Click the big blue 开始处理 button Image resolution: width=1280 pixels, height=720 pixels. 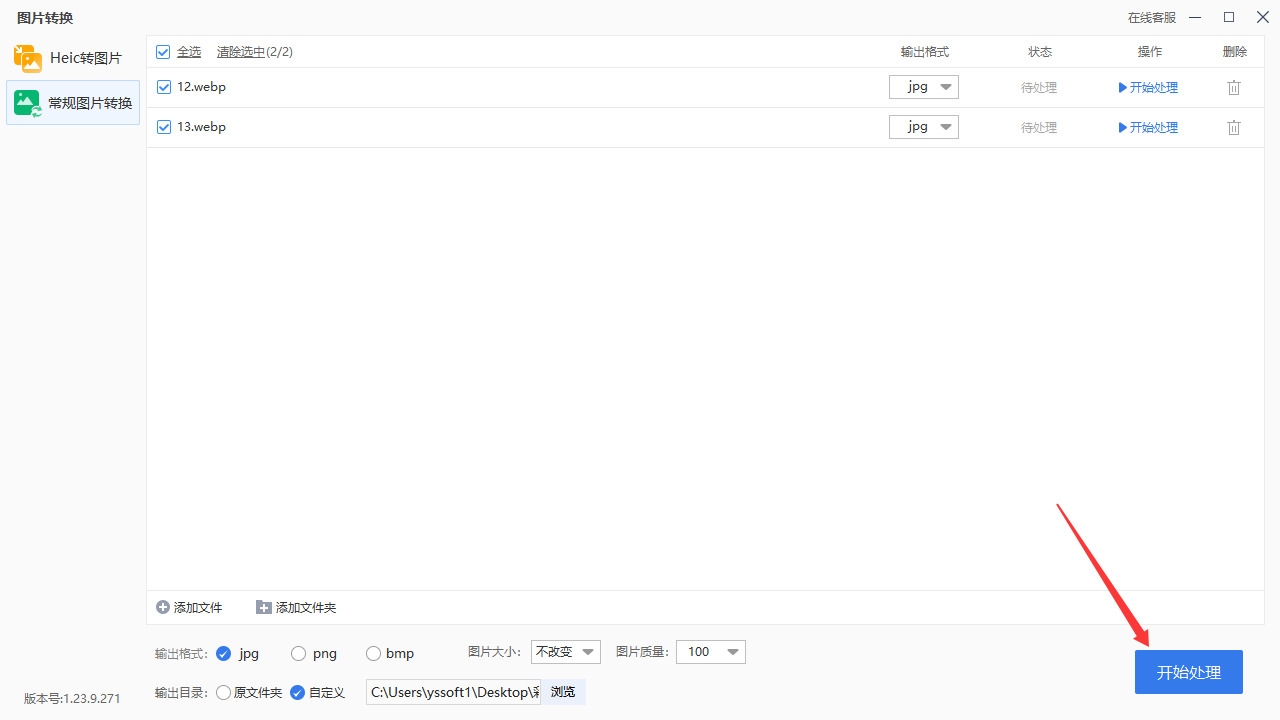[x=1189, y=672]
